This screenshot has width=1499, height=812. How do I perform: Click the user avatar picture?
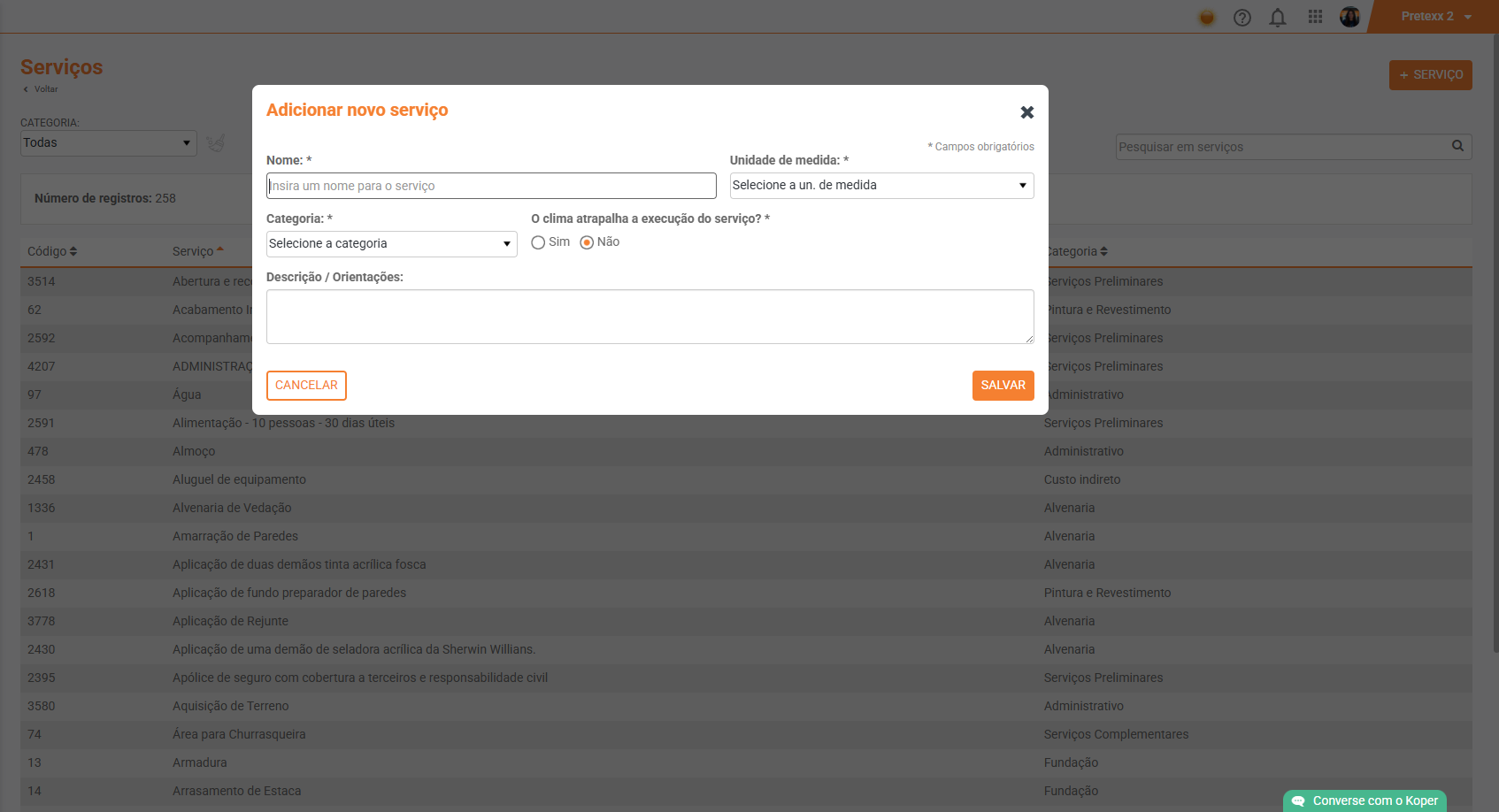click(1349, 17)
